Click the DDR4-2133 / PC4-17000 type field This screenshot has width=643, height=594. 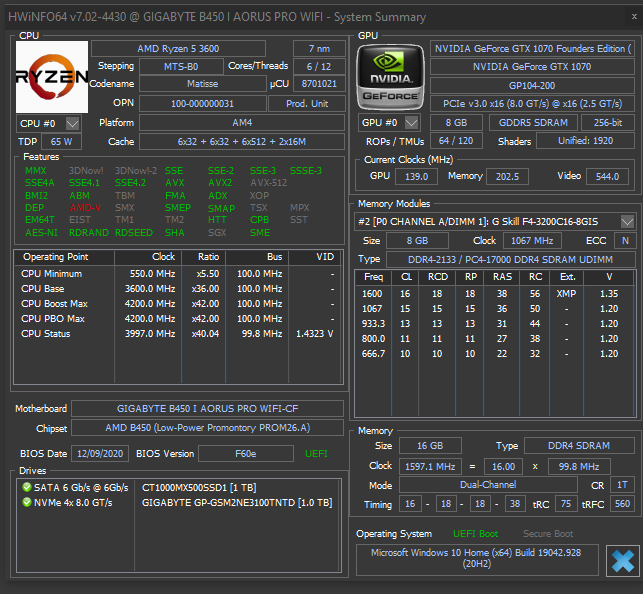[x=510, y=260]
